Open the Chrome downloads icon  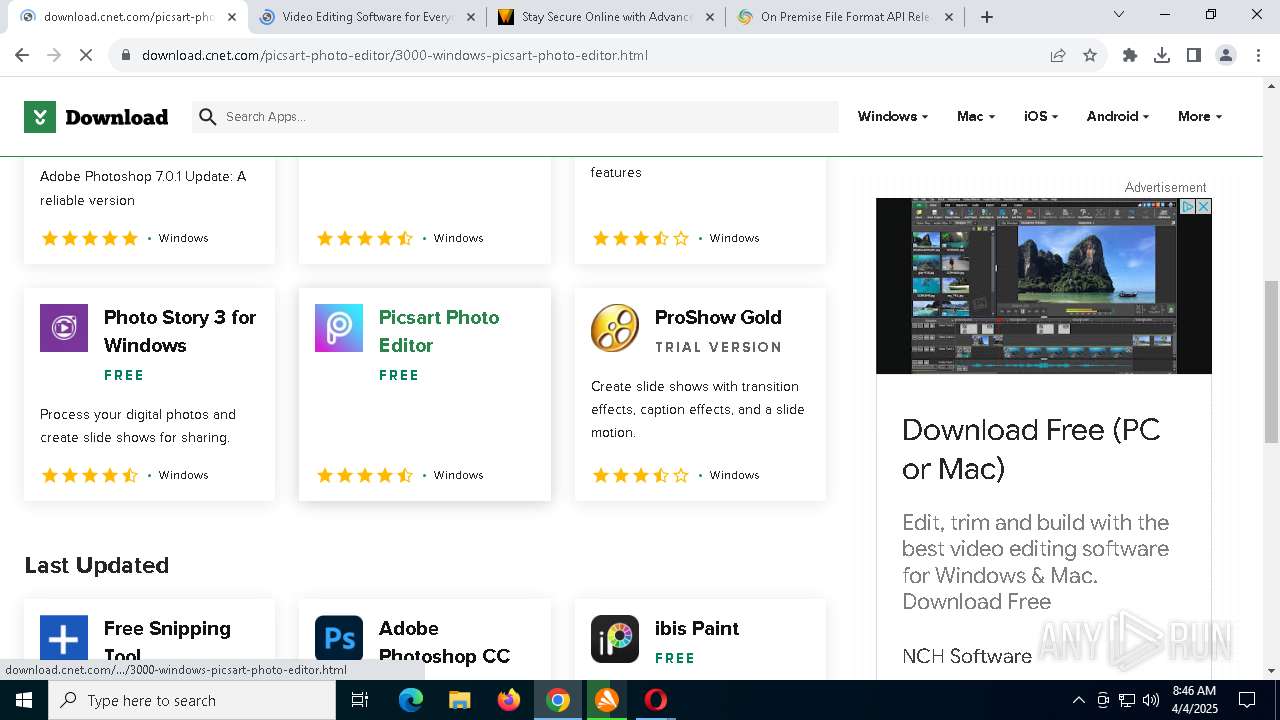click(1162, 55)
